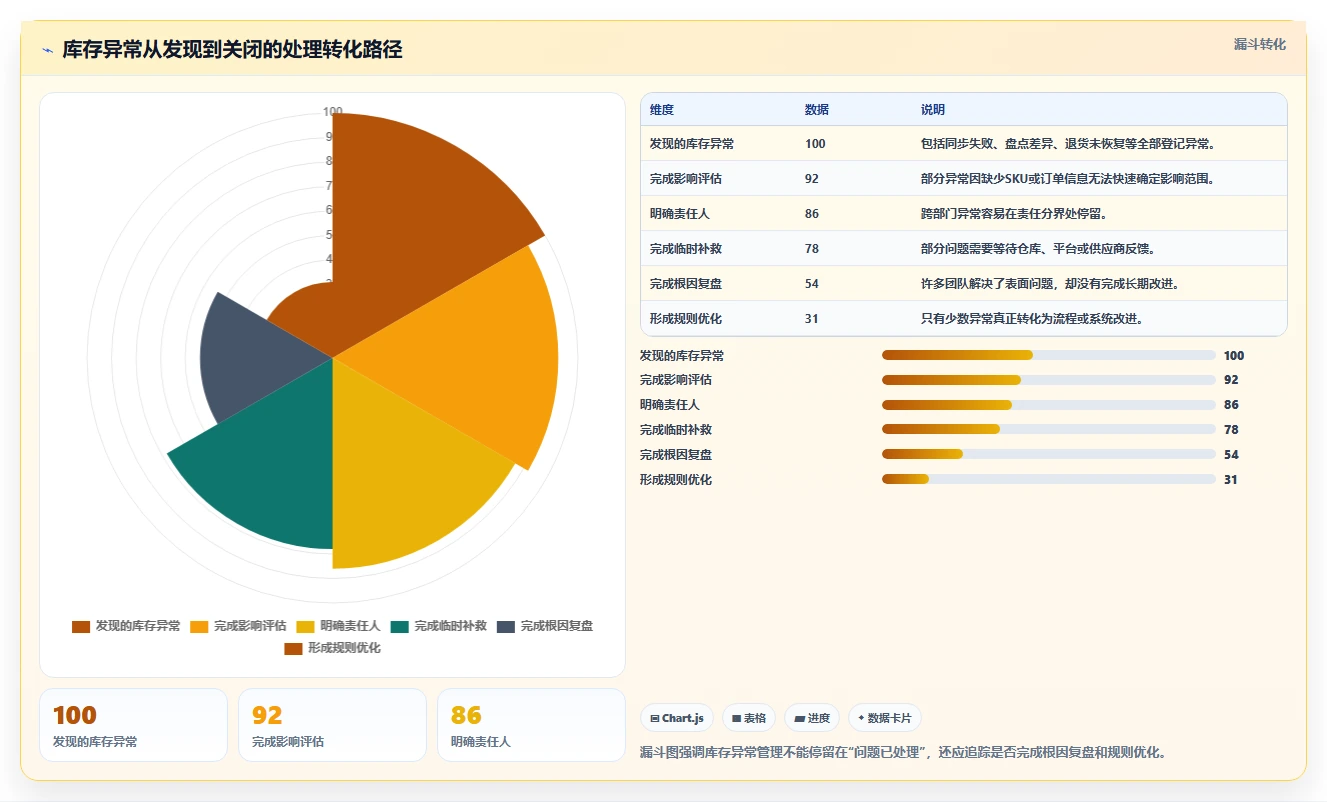Screen dimensions: 1327x802
Task: Toggle 完成影响评估 in the chart legend
Action: point(236,626)
